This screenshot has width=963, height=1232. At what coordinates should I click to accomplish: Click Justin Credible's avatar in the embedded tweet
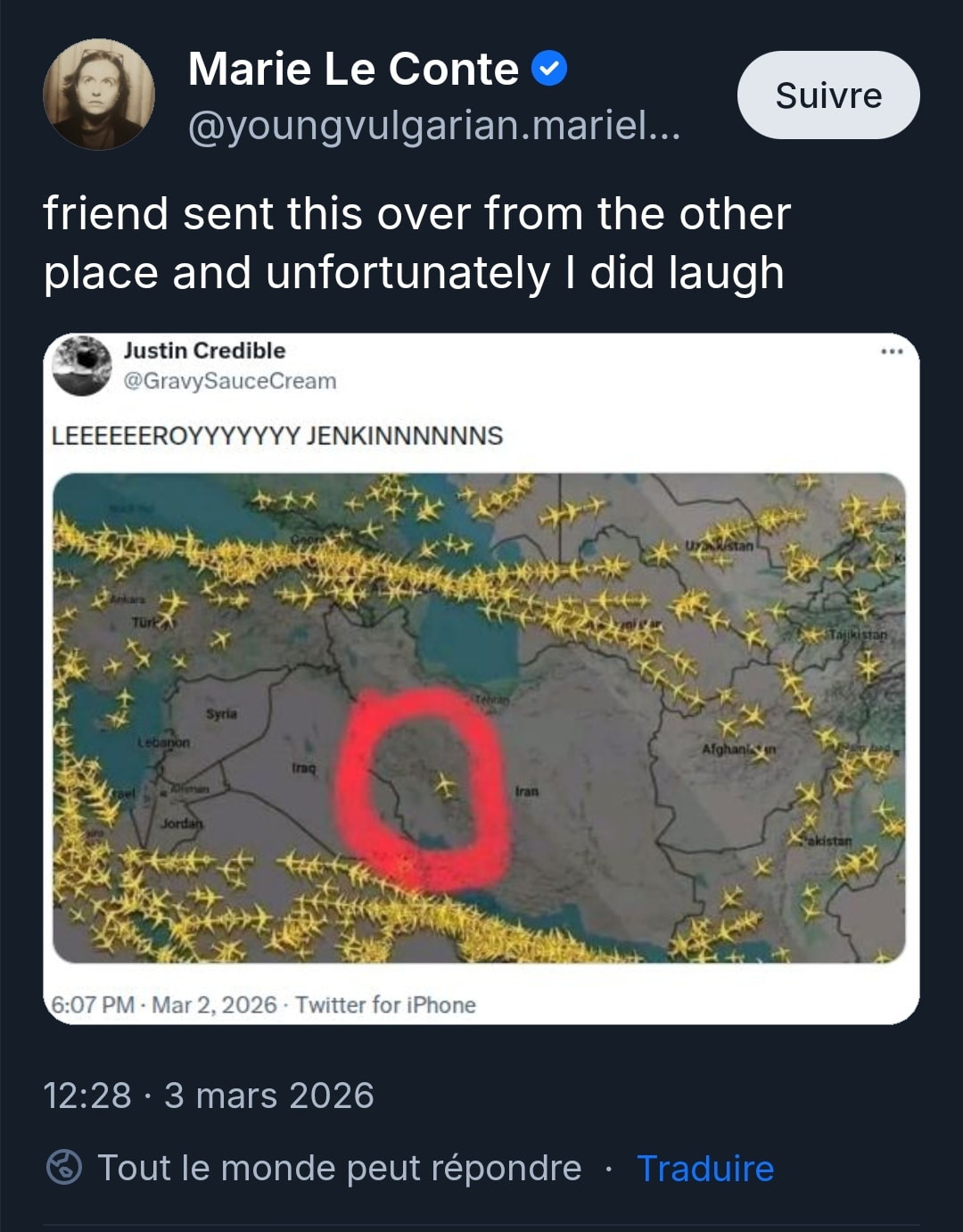82,366
